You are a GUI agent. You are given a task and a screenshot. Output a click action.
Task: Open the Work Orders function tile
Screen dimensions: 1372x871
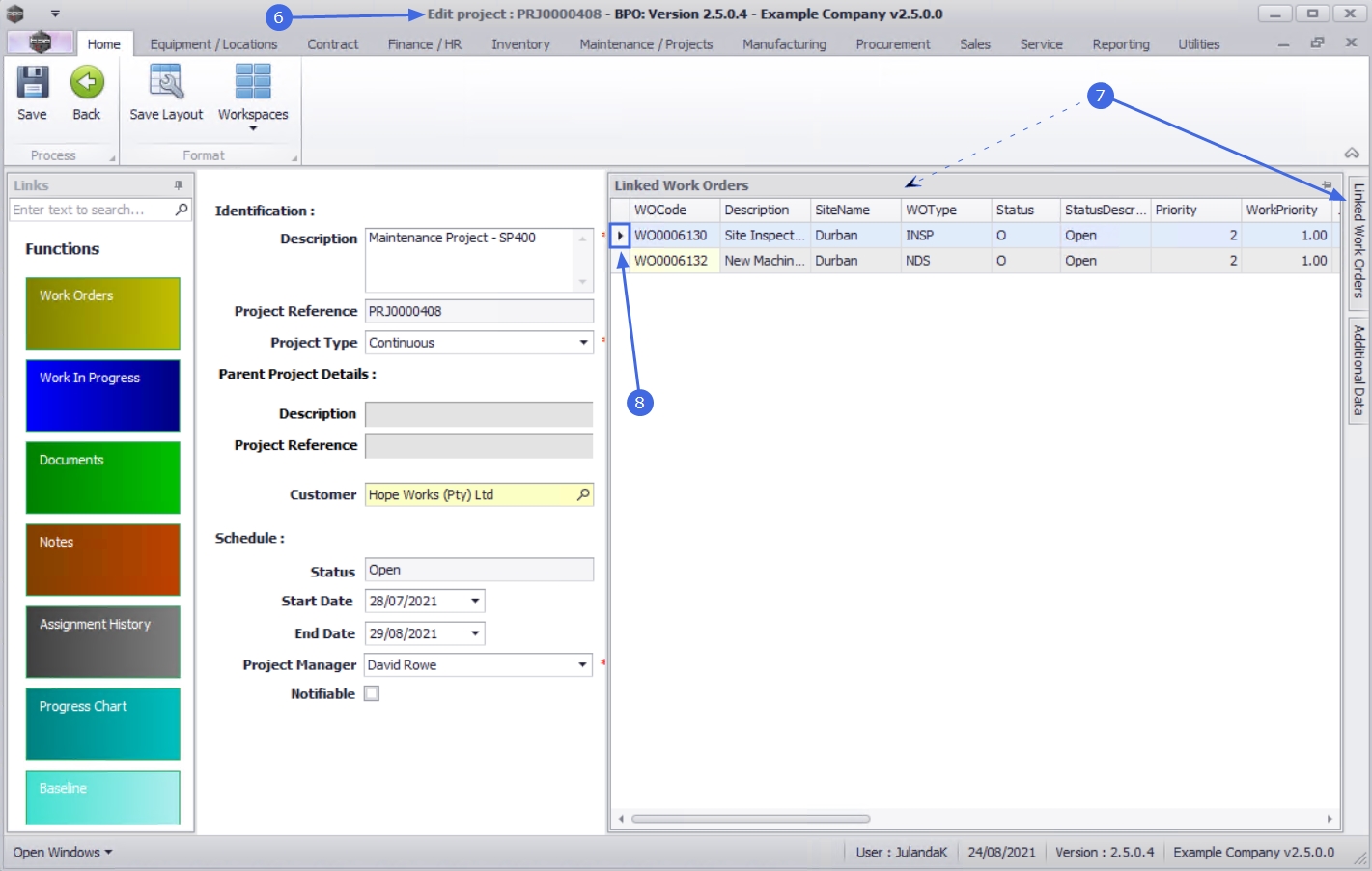pyautogui.click(x=102, y=313)
